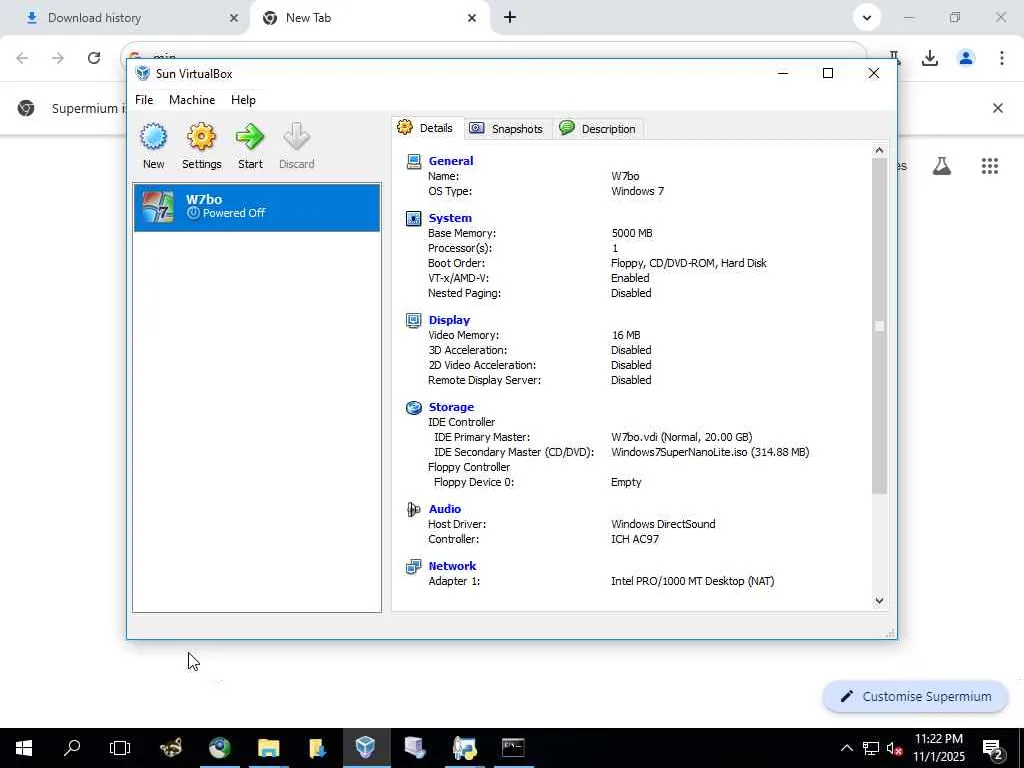1024x768 pixels.
Task: Open the Storage settings link
Action: tap(451, 407)
